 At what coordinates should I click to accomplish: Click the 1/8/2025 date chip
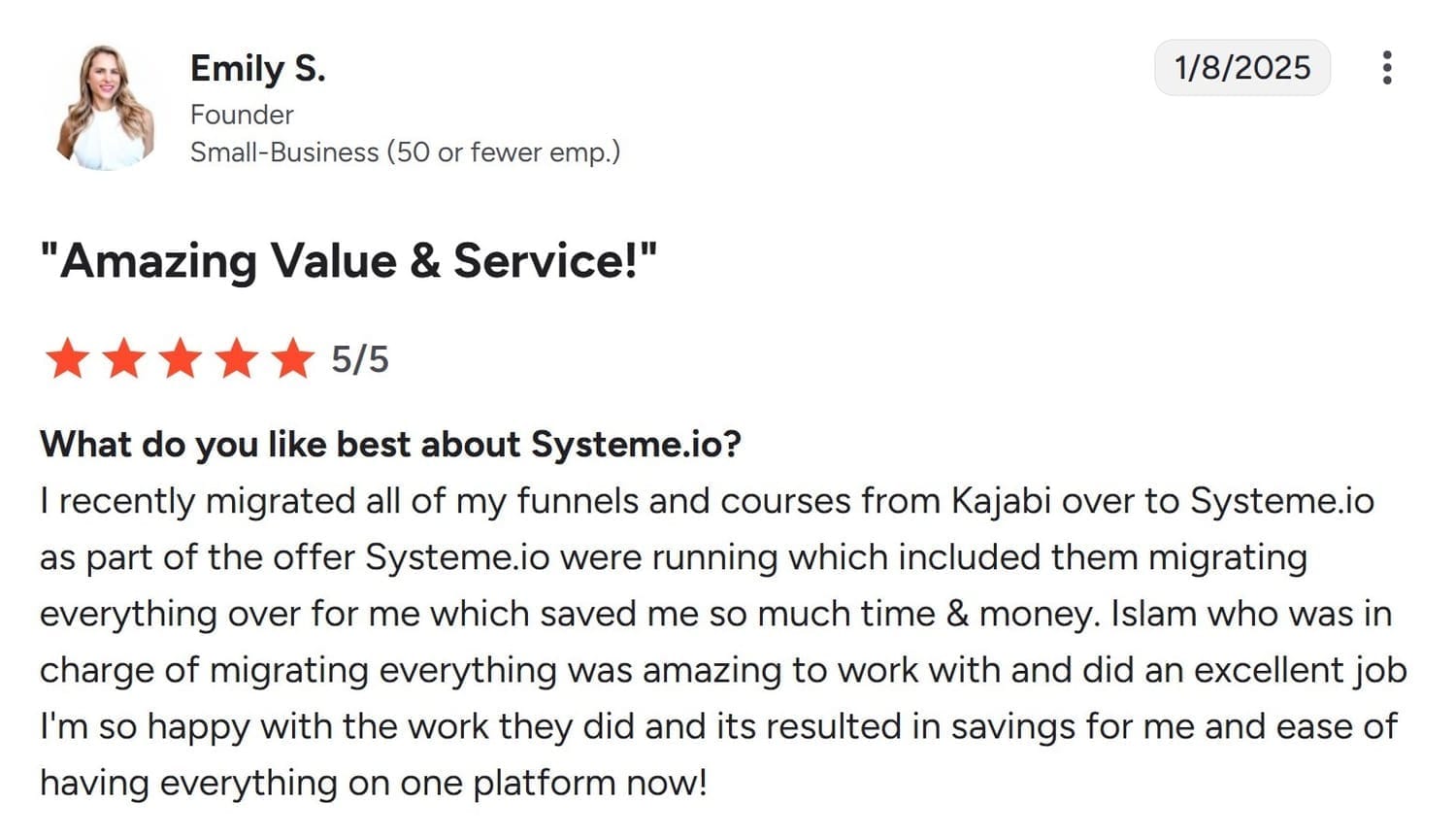click(x=1242, y=67)
